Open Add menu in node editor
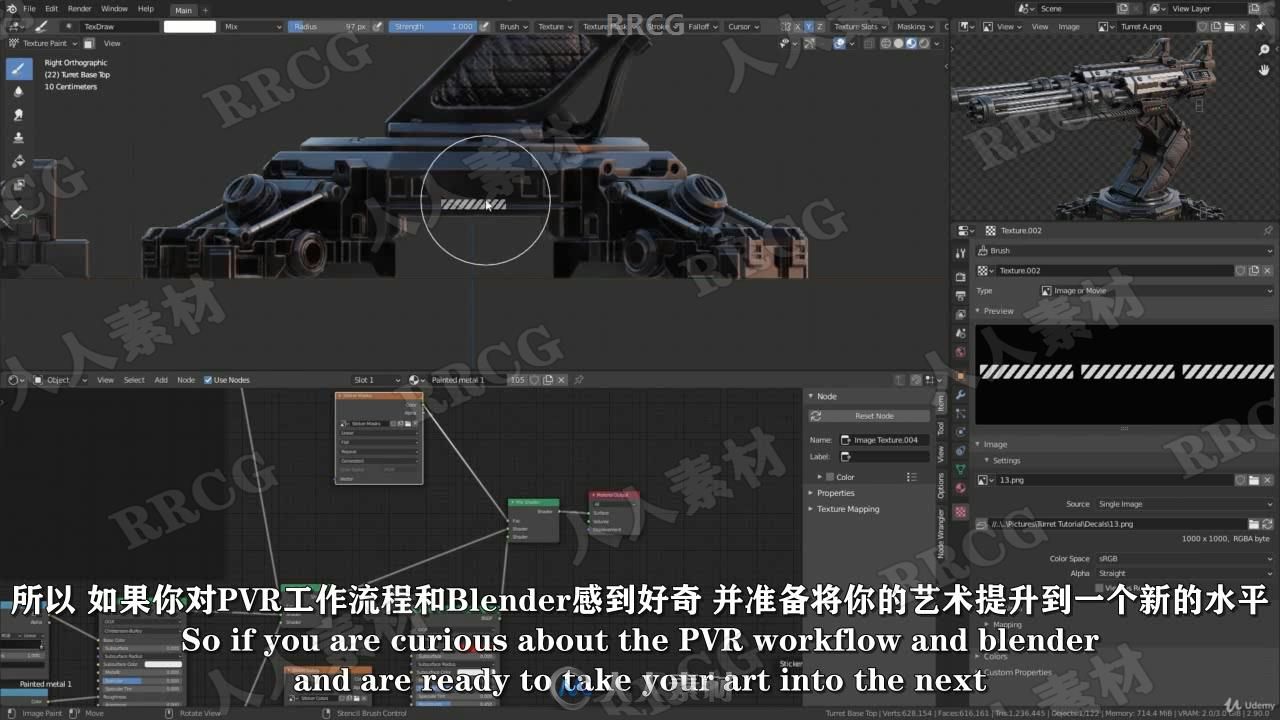Image resolution: width=1280 pixels, height=720 pixels. point(161,380)
